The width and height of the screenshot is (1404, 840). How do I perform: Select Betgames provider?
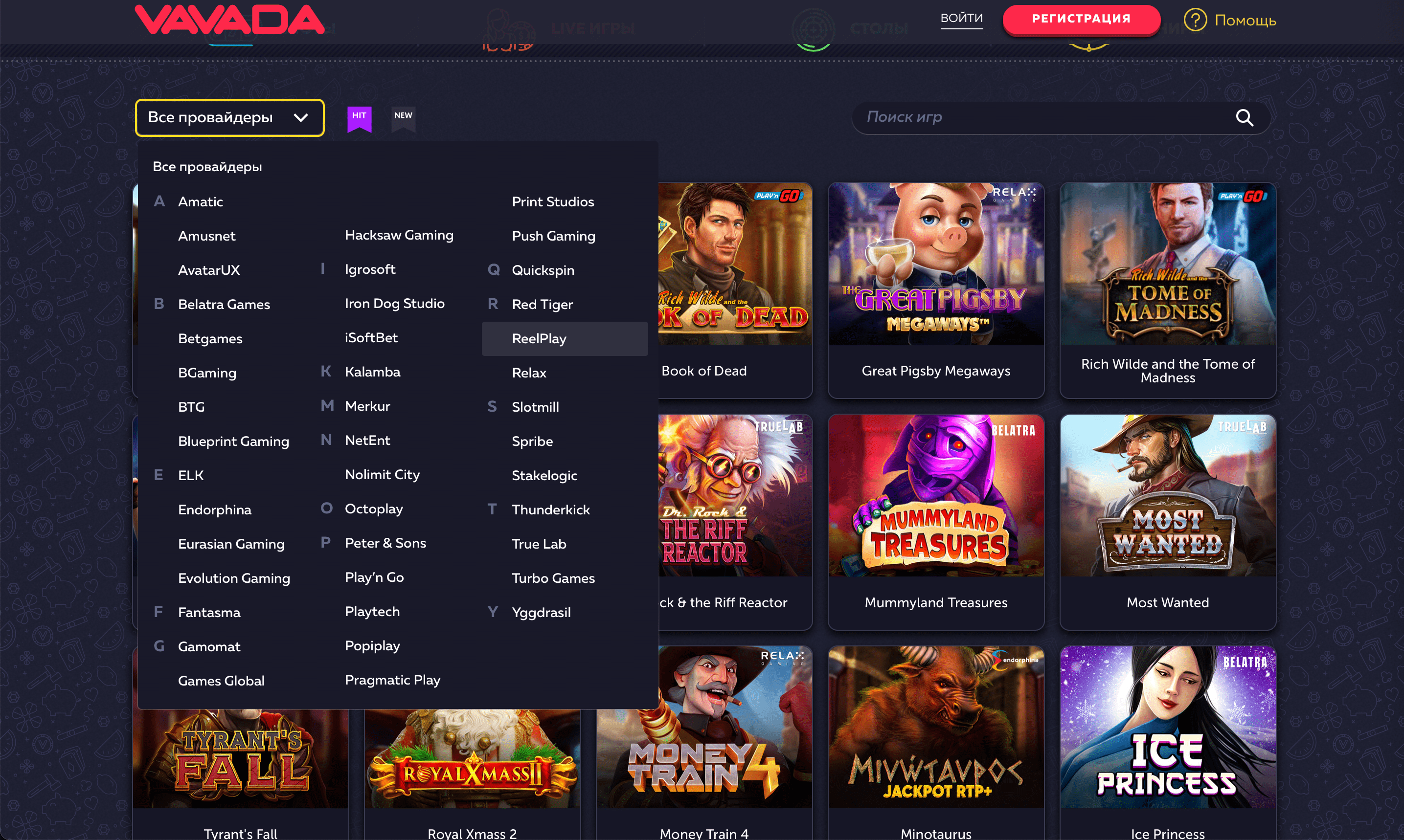coord(210,338)
